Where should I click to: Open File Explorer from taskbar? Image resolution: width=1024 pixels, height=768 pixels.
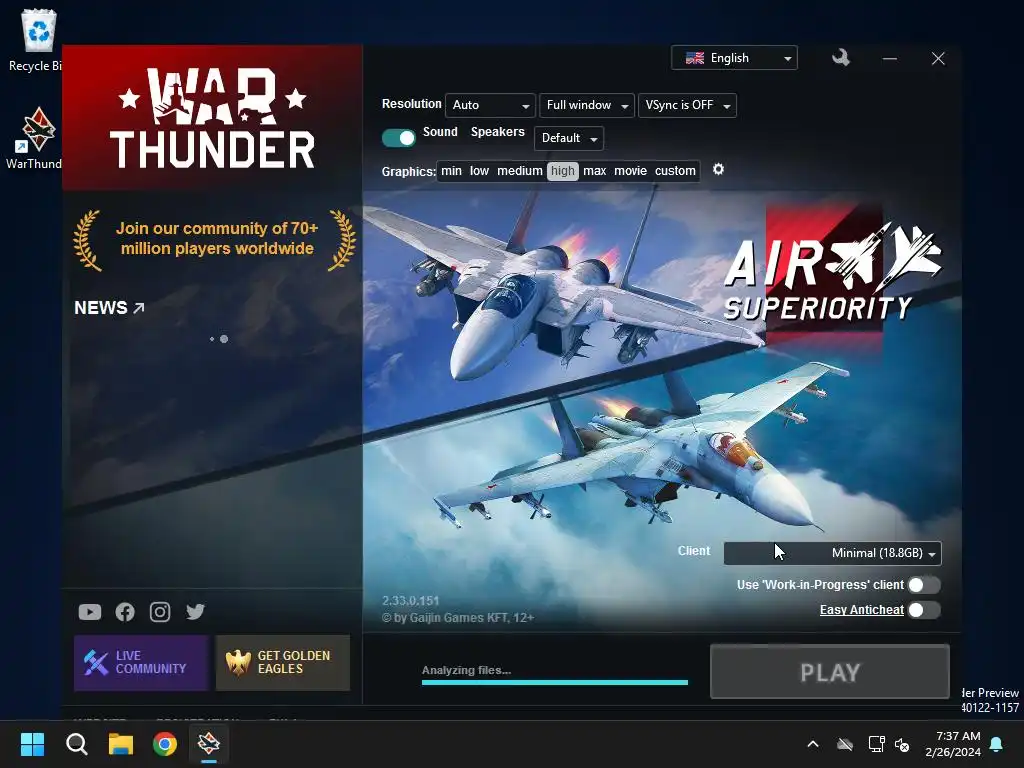[x=121, y=743]
